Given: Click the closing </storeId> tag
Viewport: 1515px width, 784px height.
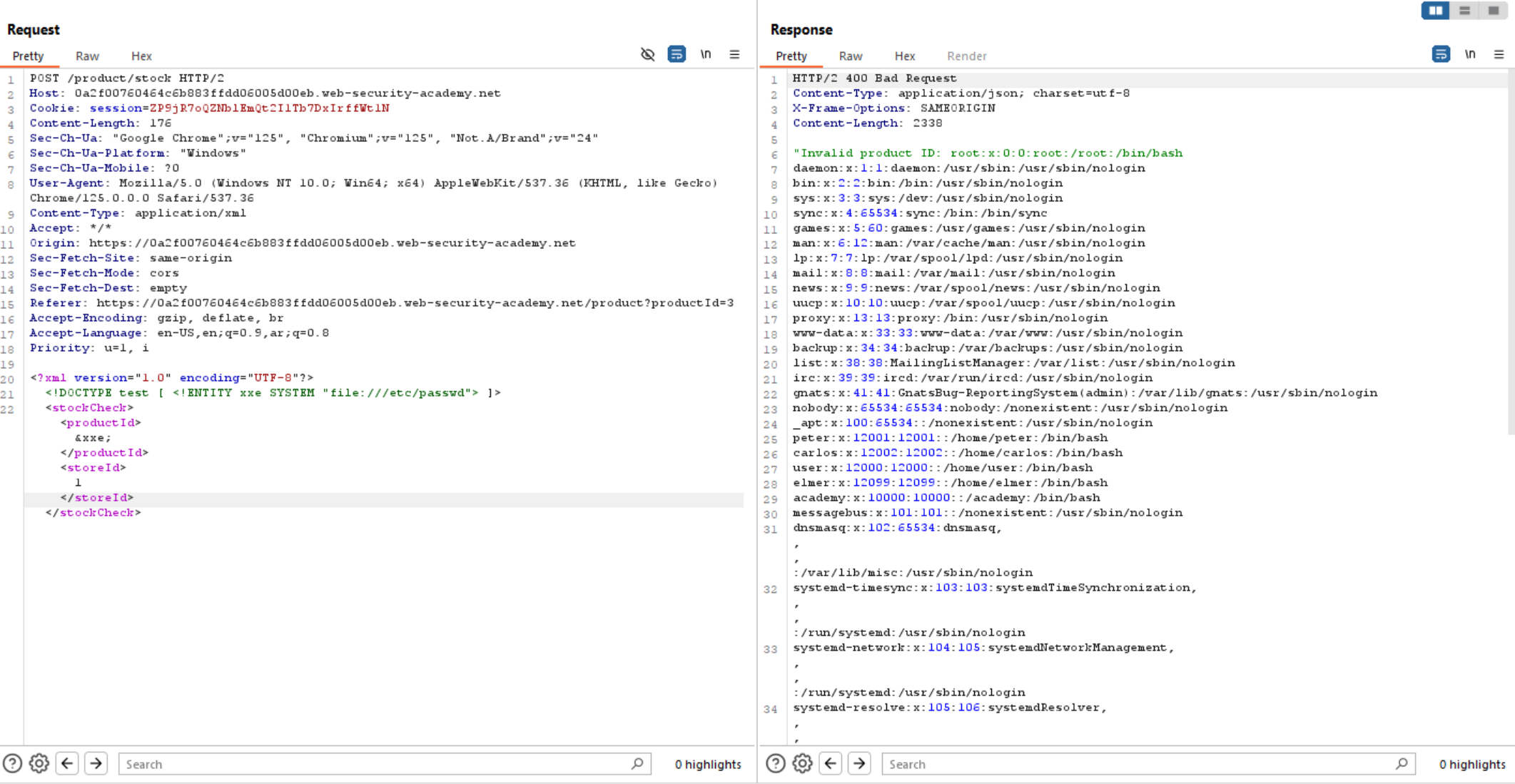Looking at the screenshot, I should coord(97,497).
